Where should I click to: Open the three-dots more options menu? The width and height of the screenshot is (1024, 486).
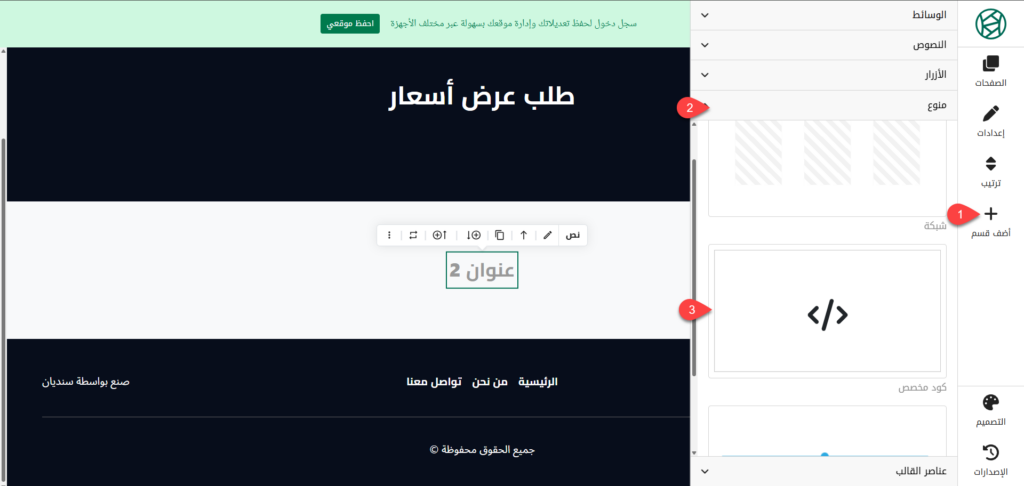pos(389,235)
